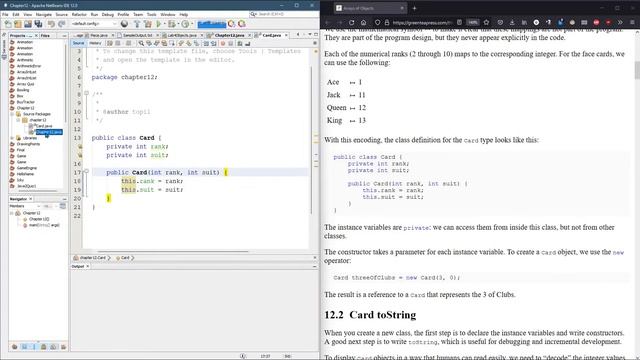Collapse constructor code fold at line 17

(x=87, y=171)
